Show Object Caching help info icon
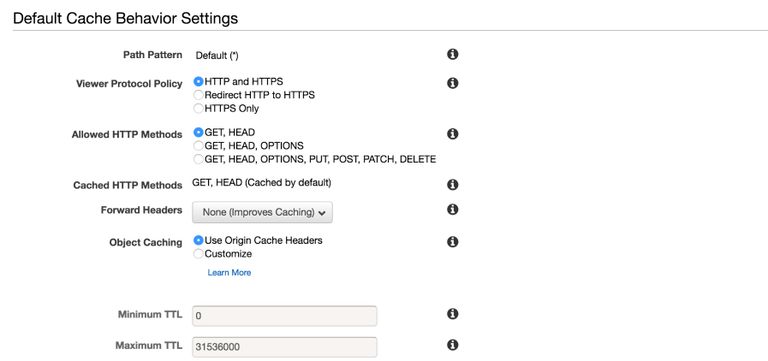 (x=453, y=241)
